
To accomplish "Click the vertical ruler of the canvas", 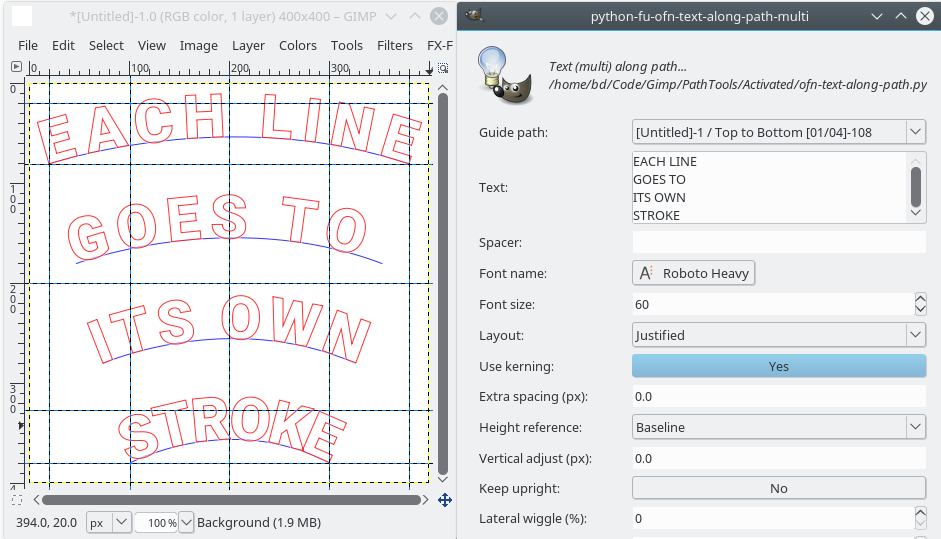I will (x=16, y=282).
